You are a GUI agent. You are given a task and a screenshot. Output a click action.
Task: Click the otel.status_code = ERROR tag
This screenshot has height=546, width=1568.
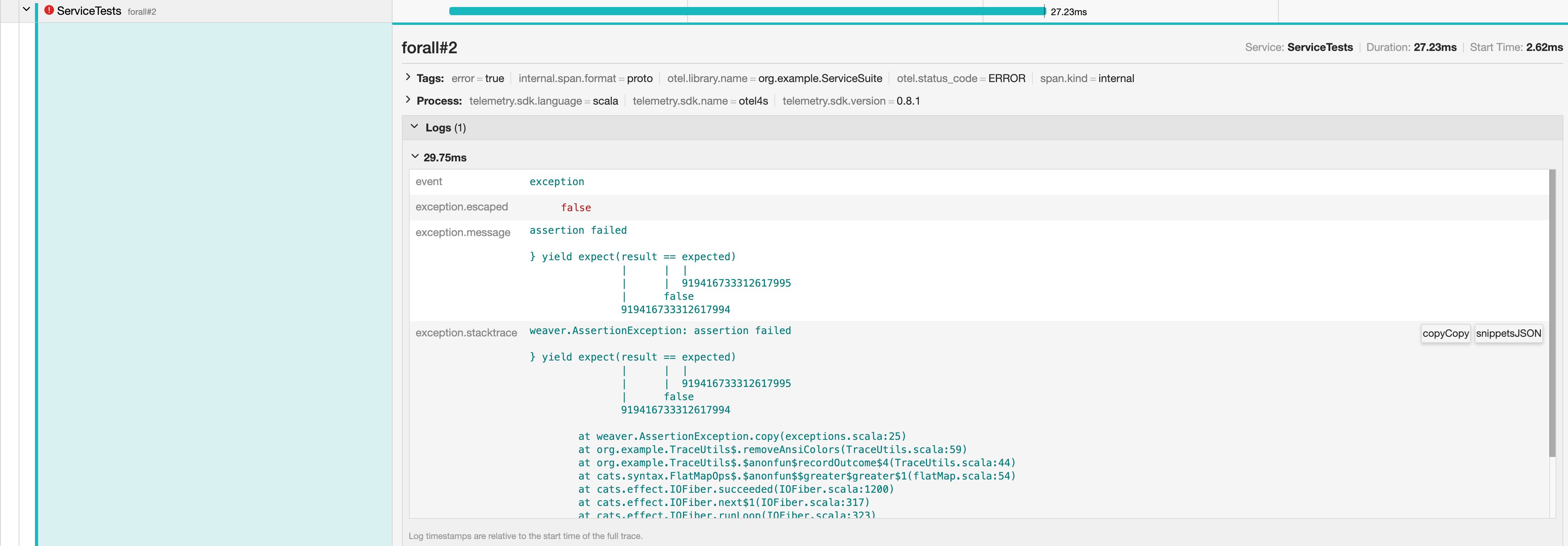[x=961, y=79]
